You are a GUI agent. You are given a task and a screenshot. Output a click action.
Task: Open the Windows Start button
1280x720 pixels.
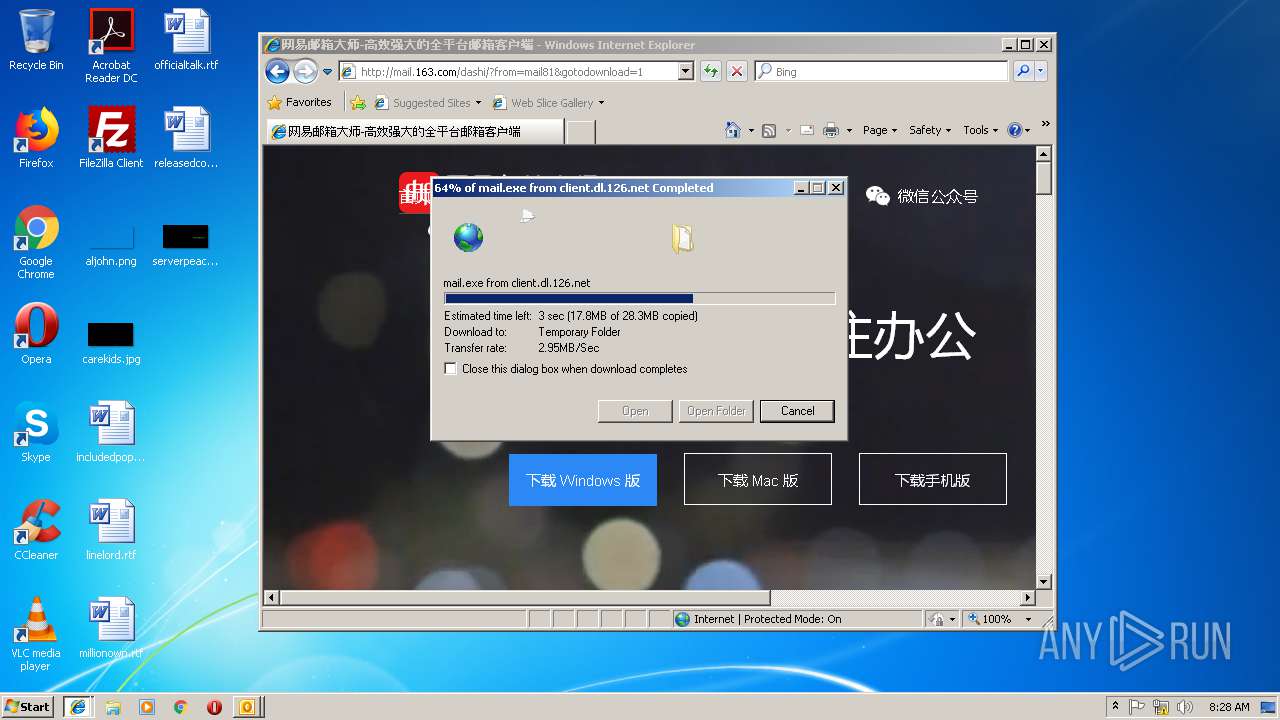pyautogui.click(x=28, y=706)
